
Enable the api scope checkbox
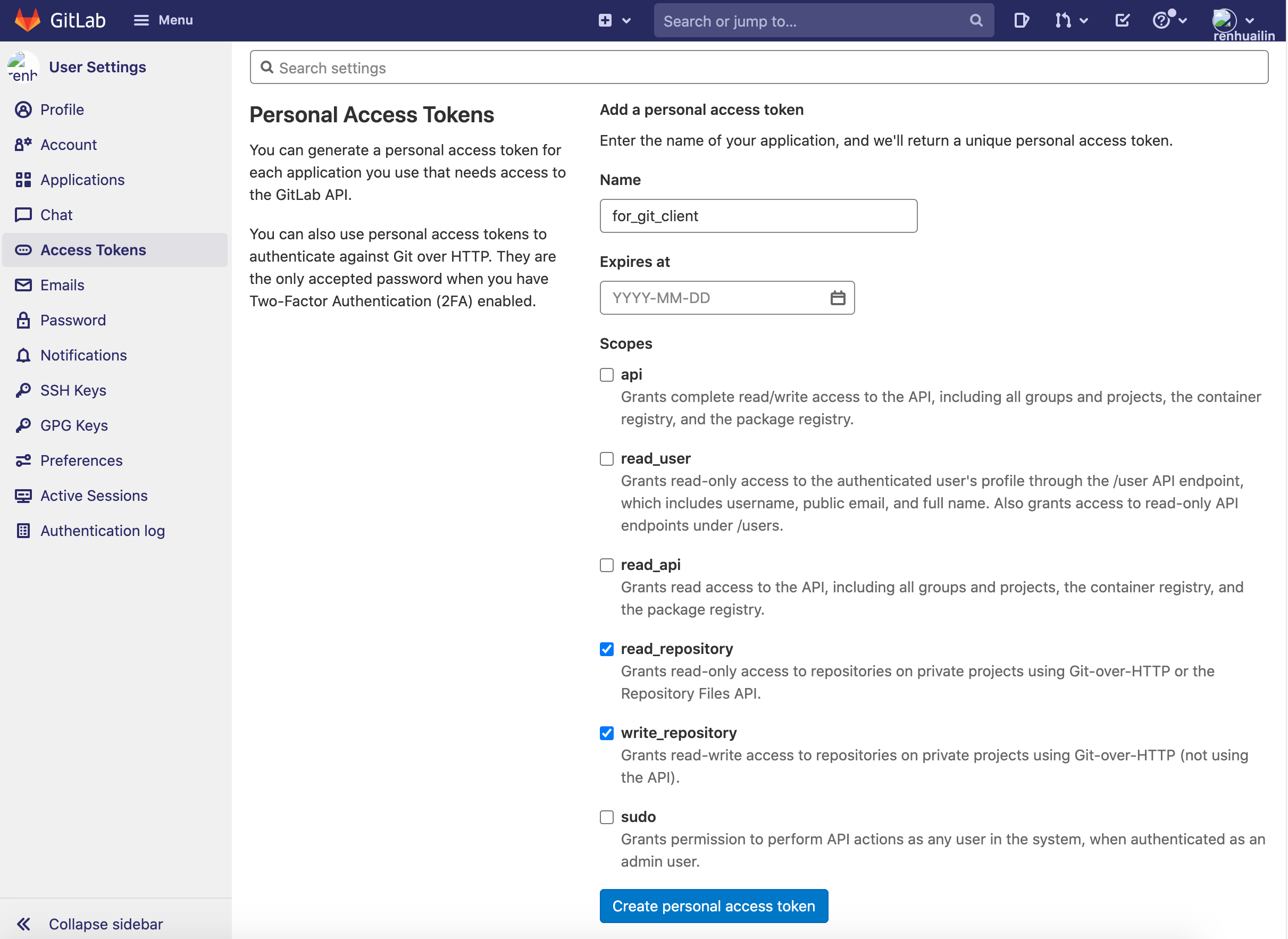click(606, 374)
